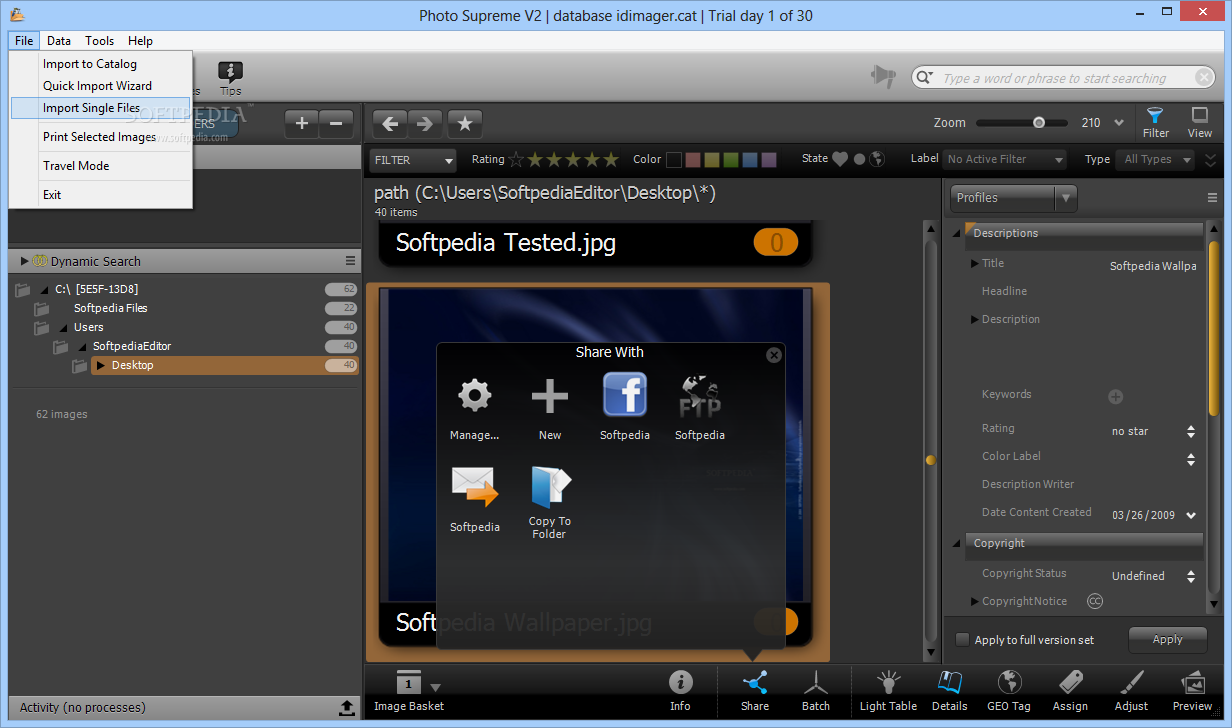This screenshot has height=728, width=1232.
Task: Navigate back with left arrow button
Action: point(390,124)
